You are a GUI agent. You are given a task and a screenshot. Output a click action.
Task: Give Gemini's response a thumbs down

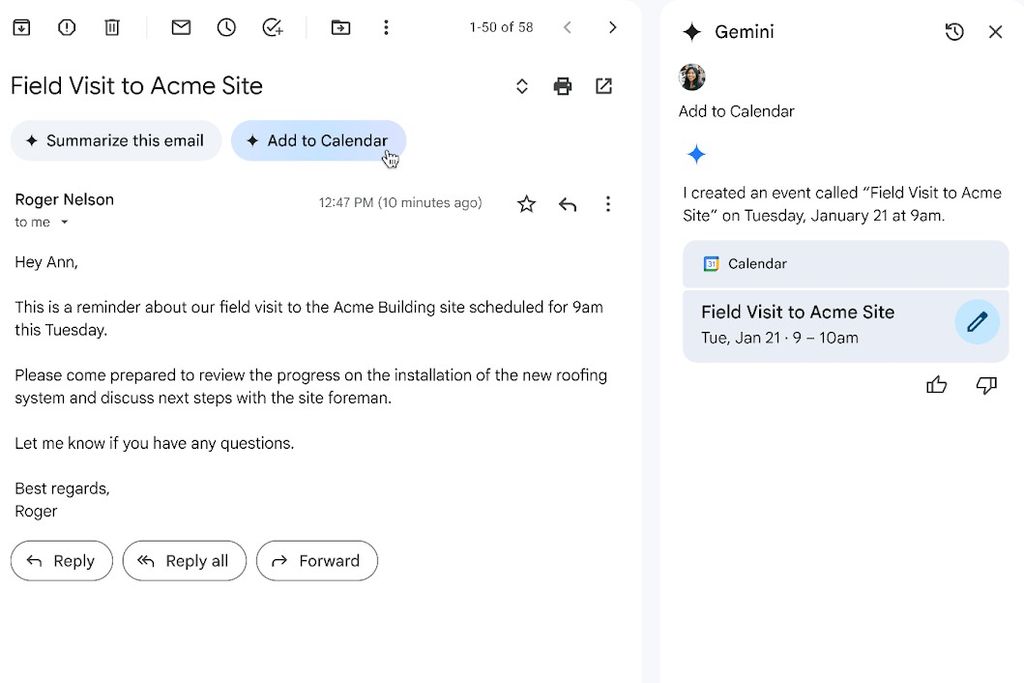986,384
